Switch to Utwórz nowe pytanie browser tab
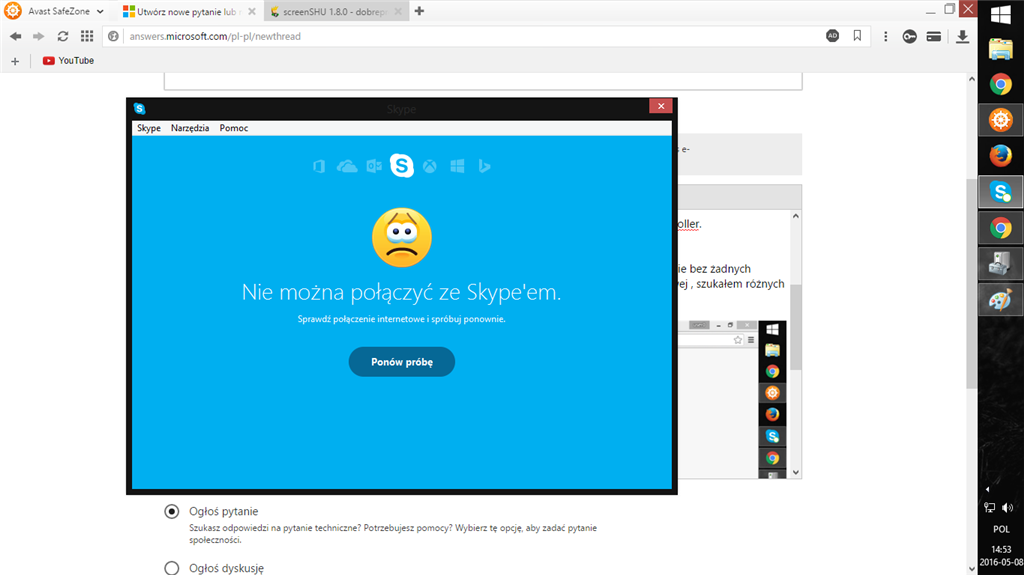 coord(189,11)
